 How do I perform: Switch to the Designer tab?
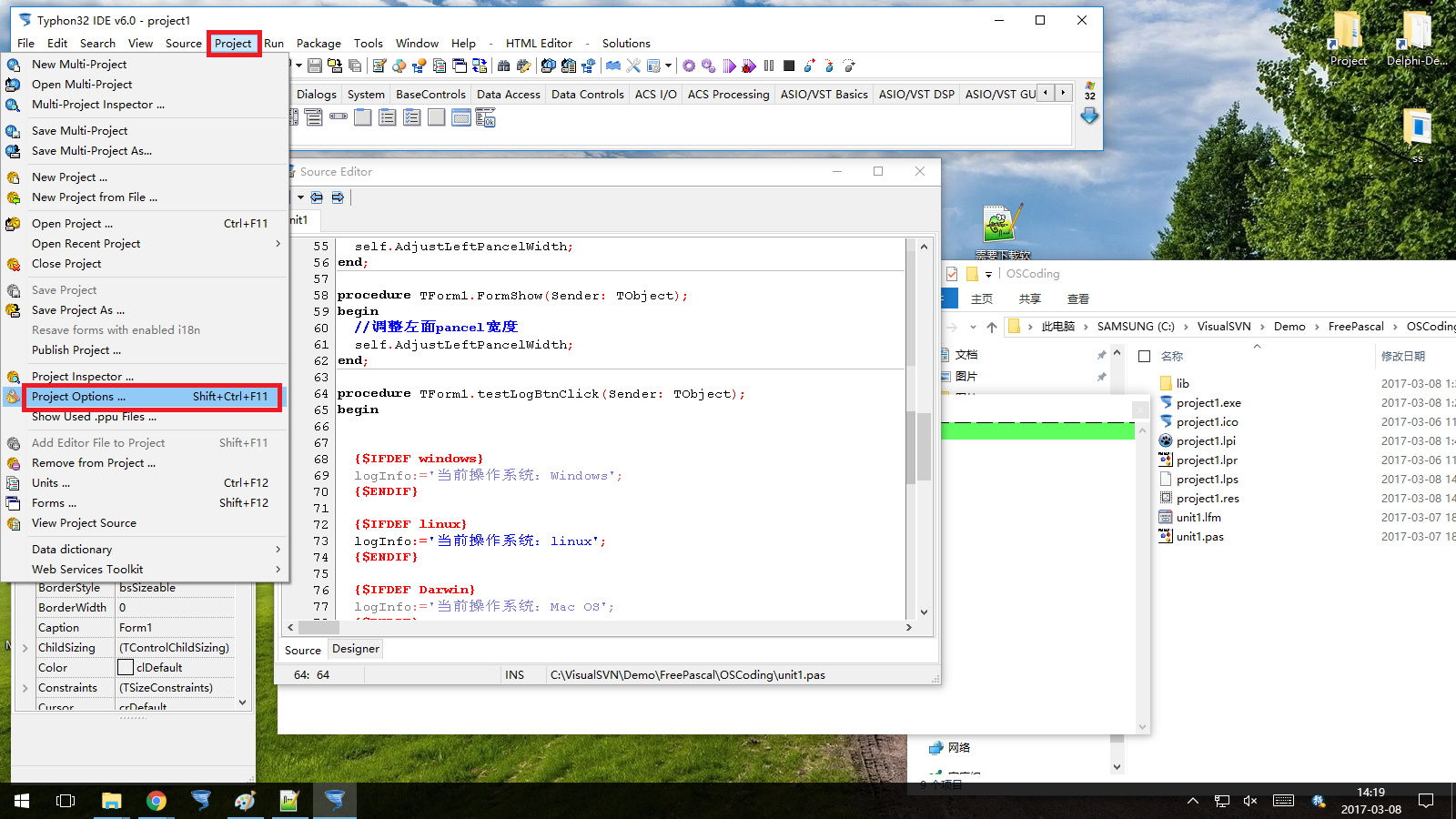[x=355, y=649]
